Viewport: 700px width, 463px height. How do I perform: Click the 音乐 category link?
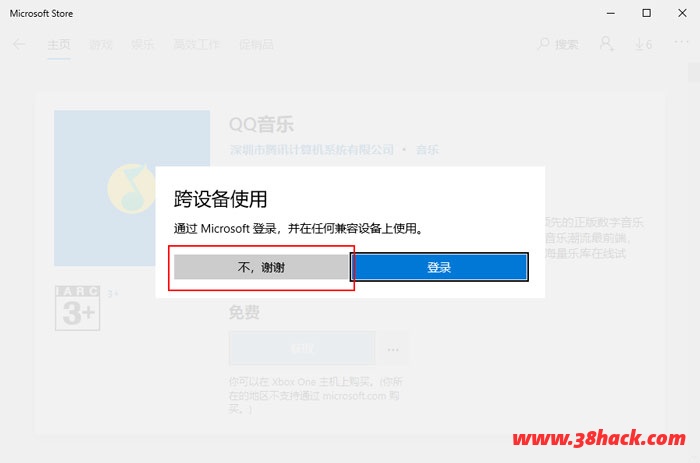coord(427,150)
